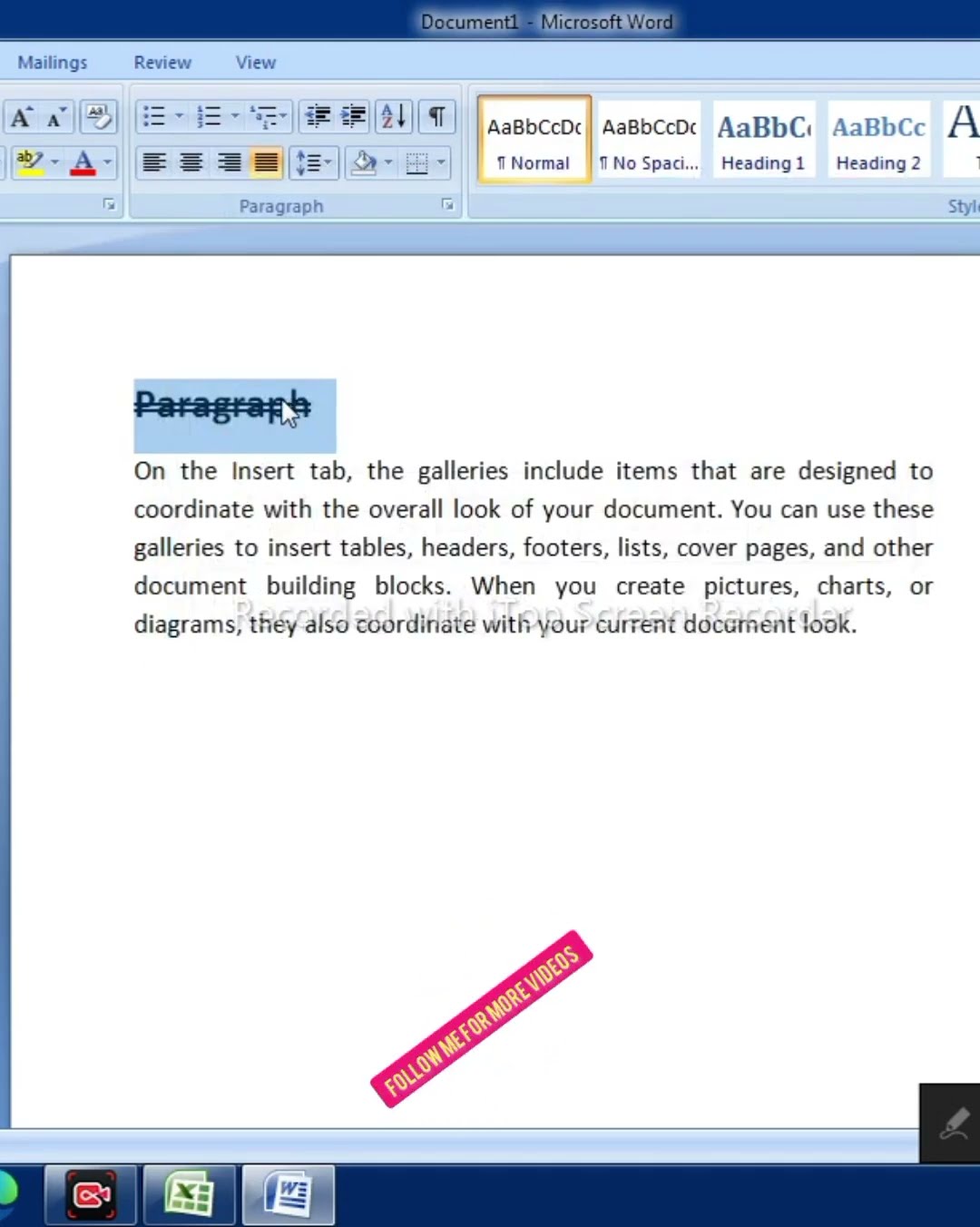Click the selected Paragraph heading text
This screenshot has height=1227, width=980.
pos(222,405)
